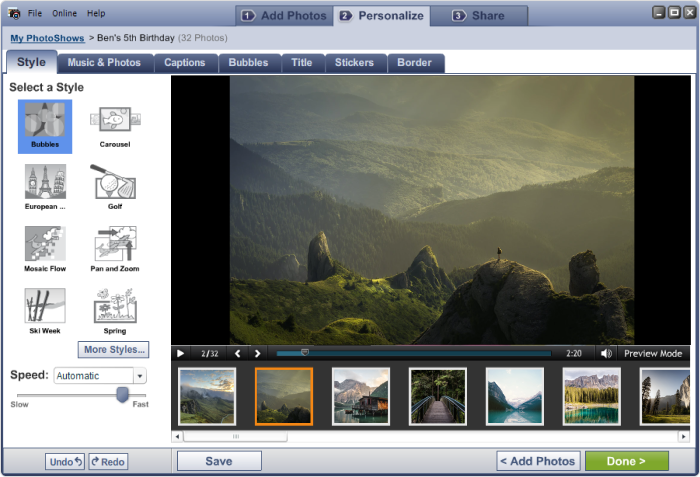Image resolution: width=700 pixels, height=477 pixels.
Task: Open the Help menu
Action: [96, 13]
